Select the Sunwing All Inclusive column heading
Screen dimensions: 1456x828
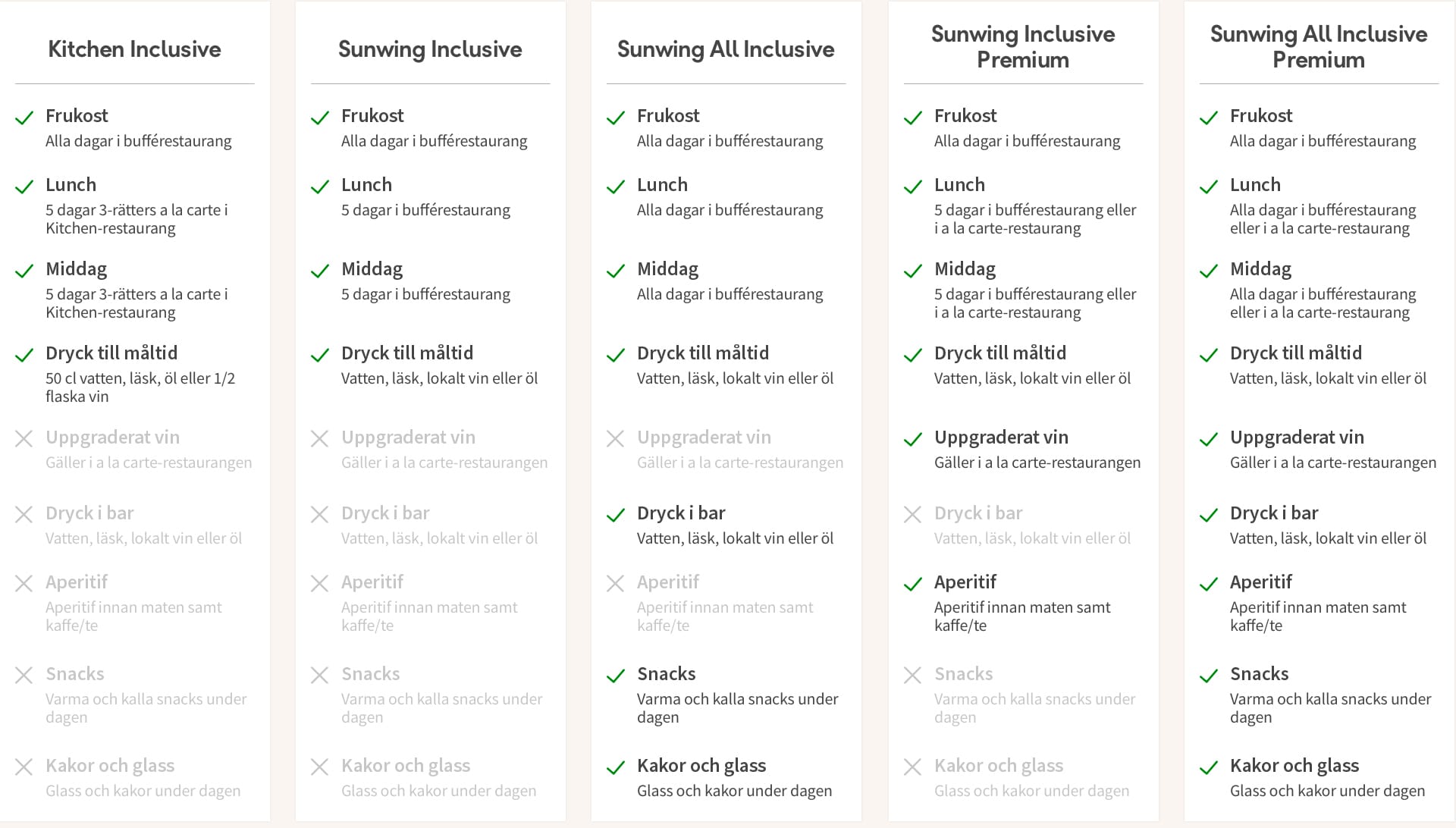coord(726,49)
